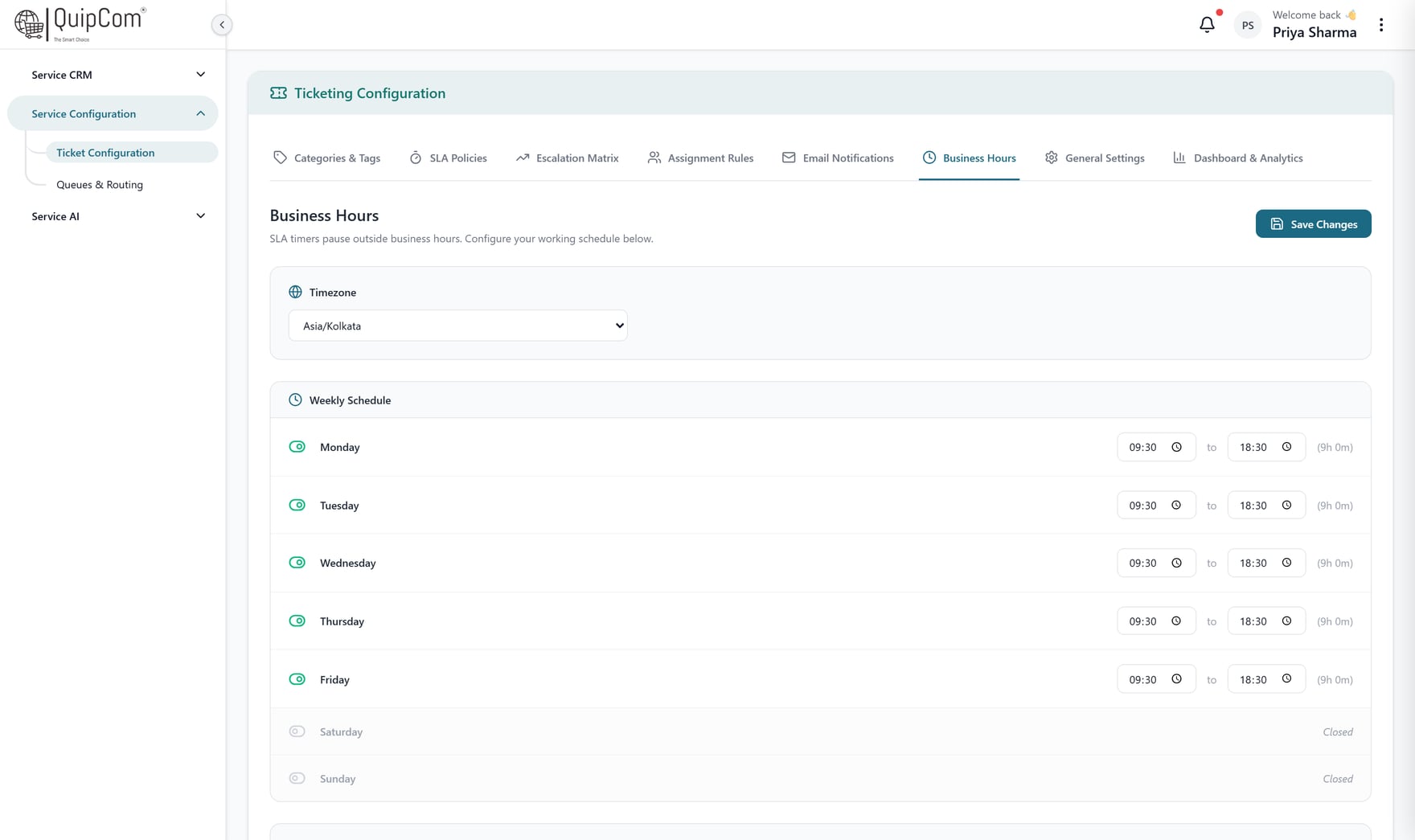1415x840 pixels.
Task: Open the Assignment Rules tab
Action: point(700,158)
